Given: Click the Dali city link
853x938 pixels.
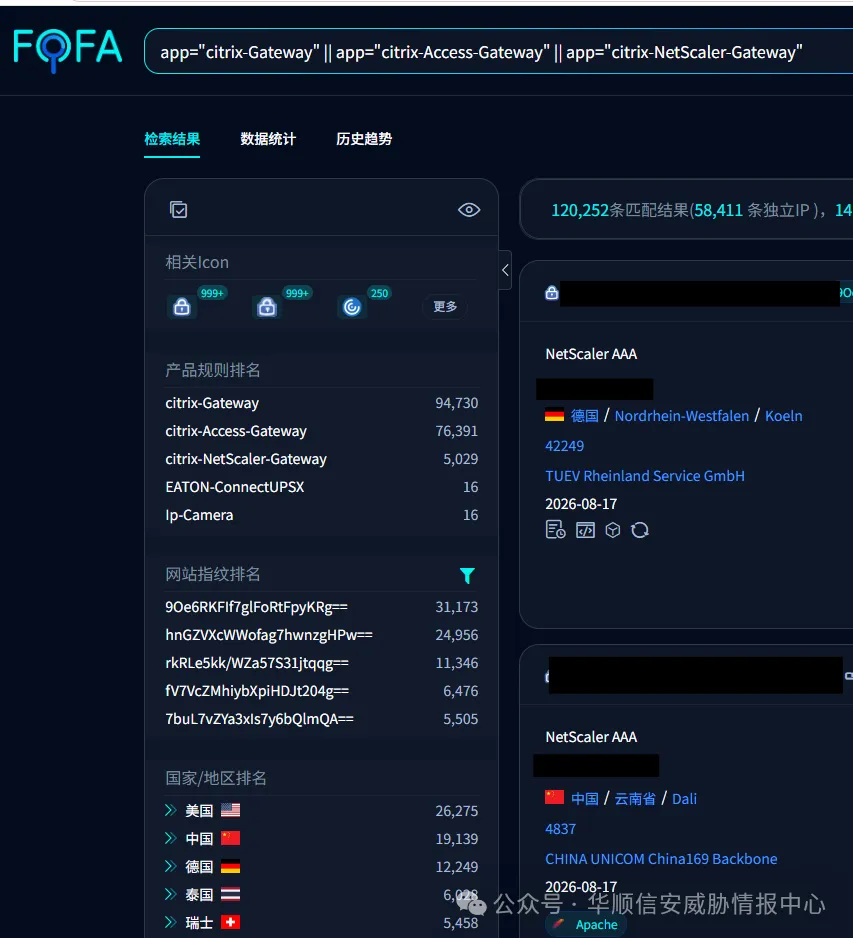Looking at the screenshot, I should (684, 799).
